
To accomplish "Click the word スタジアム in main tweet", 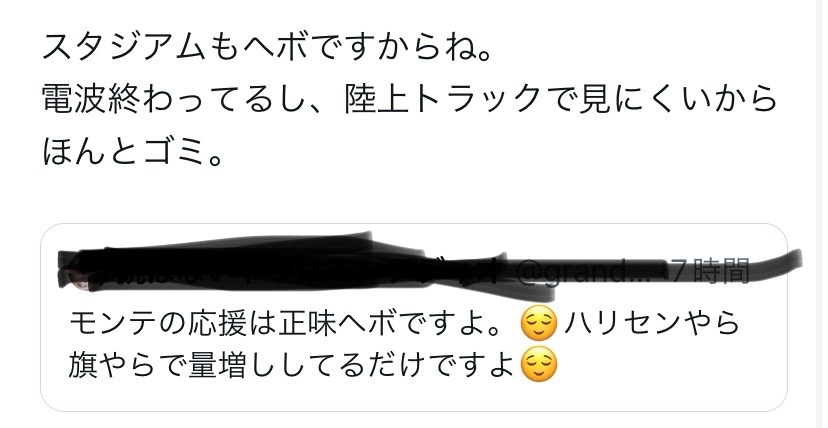I will coord(124,49).
